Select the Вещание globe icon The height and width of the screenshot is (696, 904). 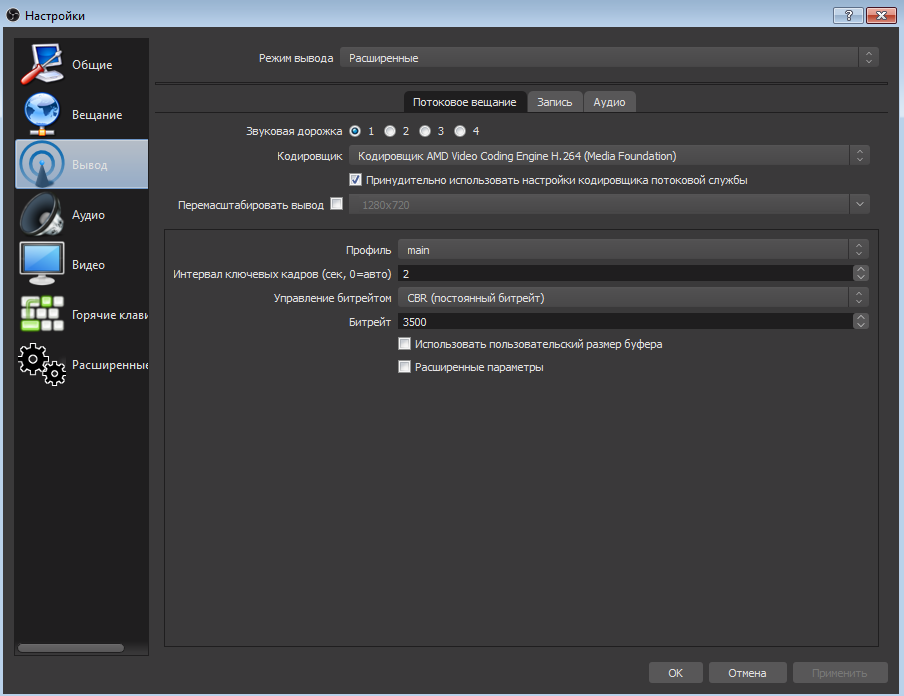point(43,115)
